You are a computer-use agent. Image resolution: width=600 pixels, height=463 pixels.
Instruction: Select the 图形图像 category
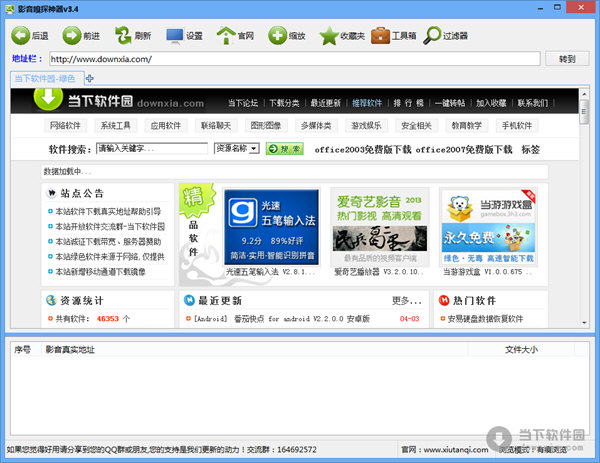click(x=266, y=126)
